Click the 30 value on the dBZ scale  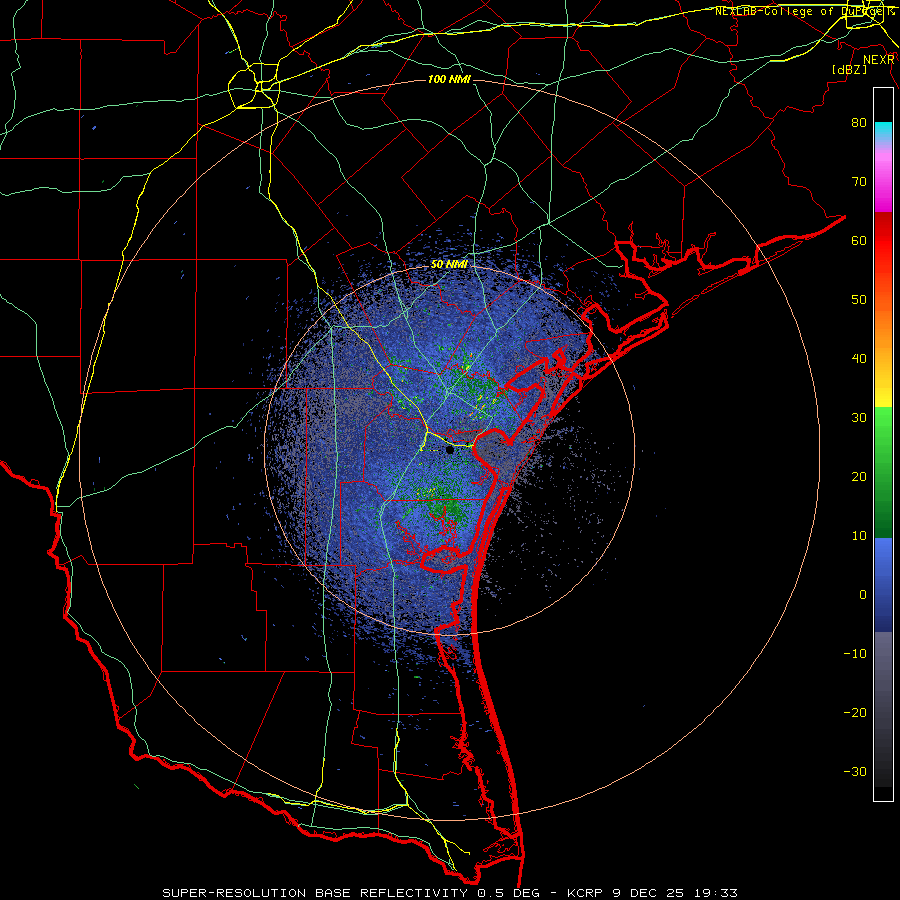pos(859,417)
